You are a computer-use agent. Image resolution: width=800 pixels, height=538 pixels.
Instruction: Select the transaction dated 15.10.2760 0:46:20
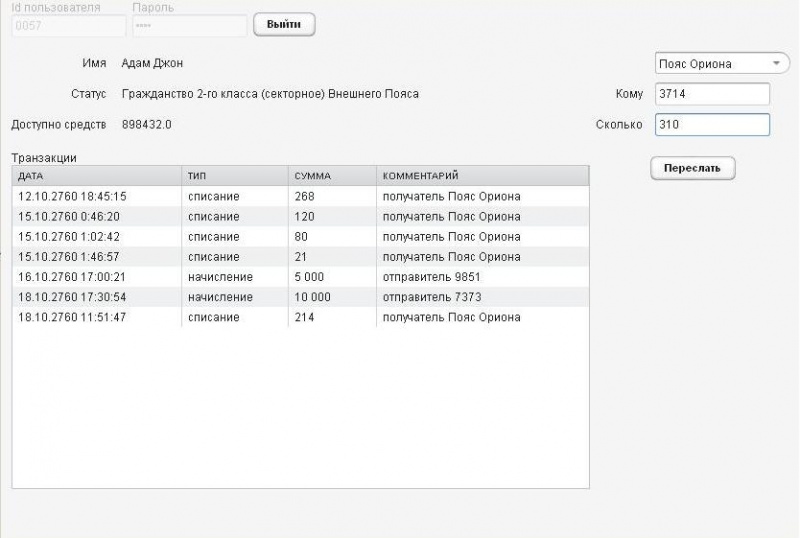pos(301,216)
